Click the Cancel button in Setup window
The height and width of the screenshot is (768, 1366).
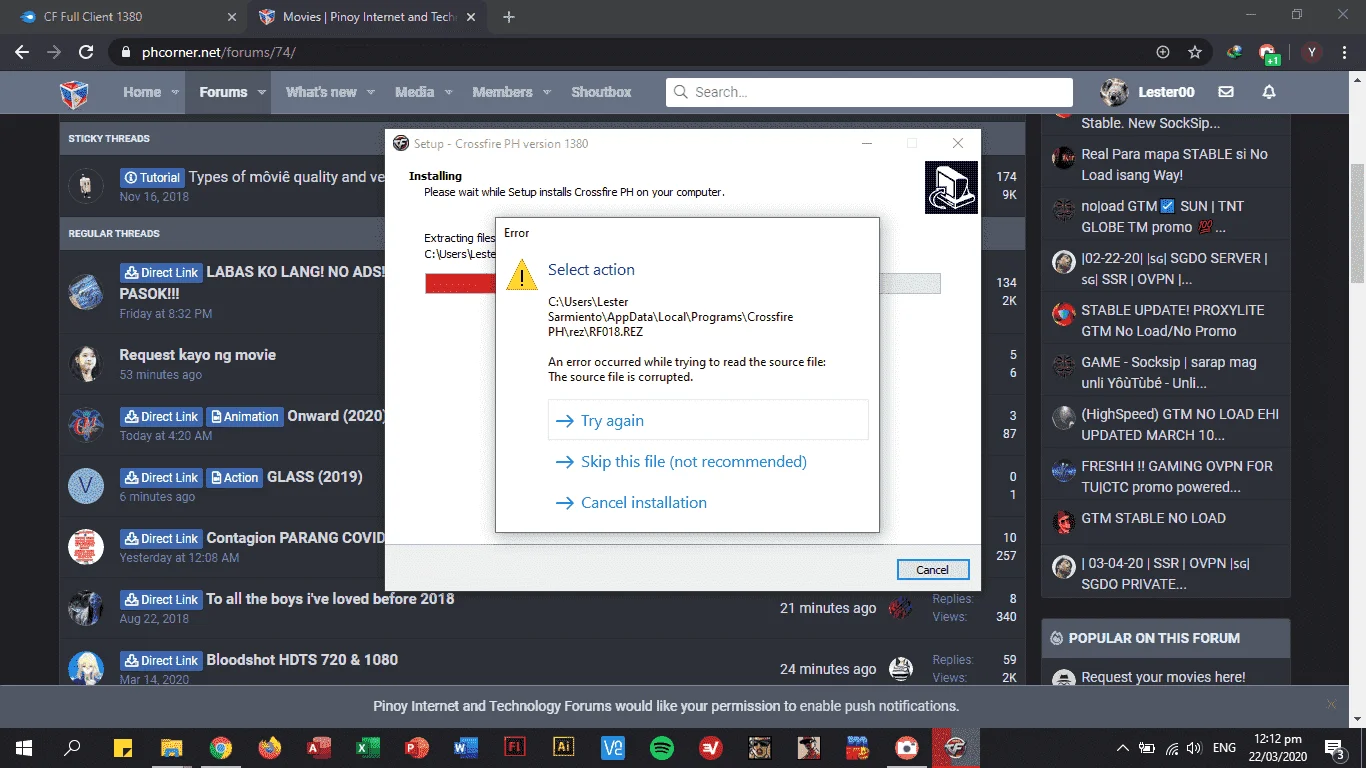932,569
